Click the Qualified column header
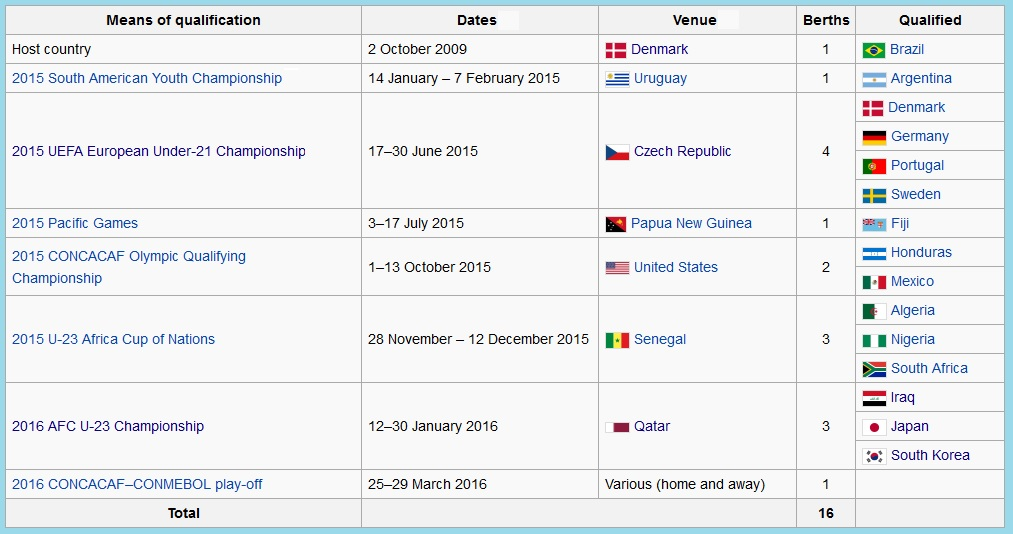 pyautogui.click(x=930, y=20)
